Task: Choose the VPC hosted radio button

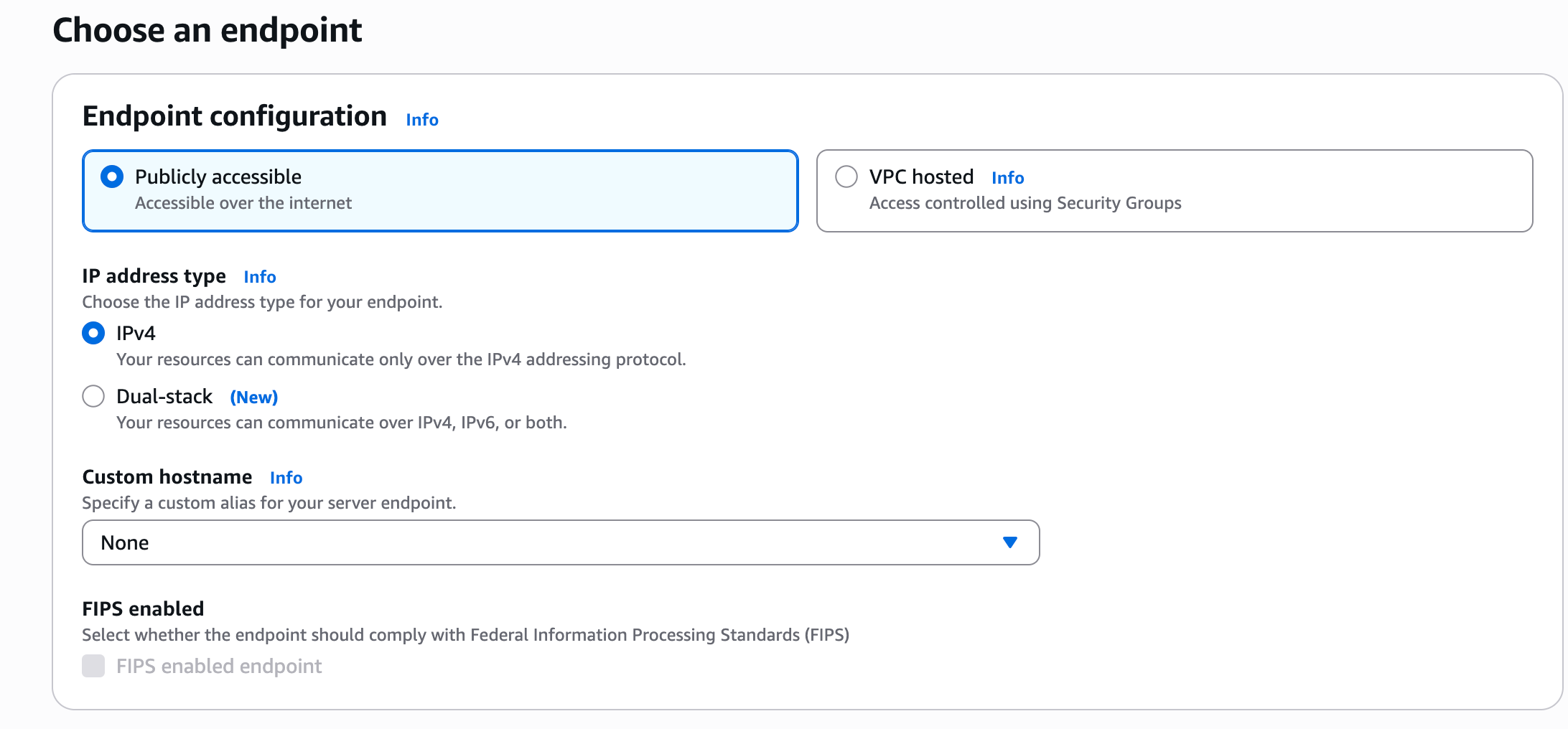Action: pos(846,177)
